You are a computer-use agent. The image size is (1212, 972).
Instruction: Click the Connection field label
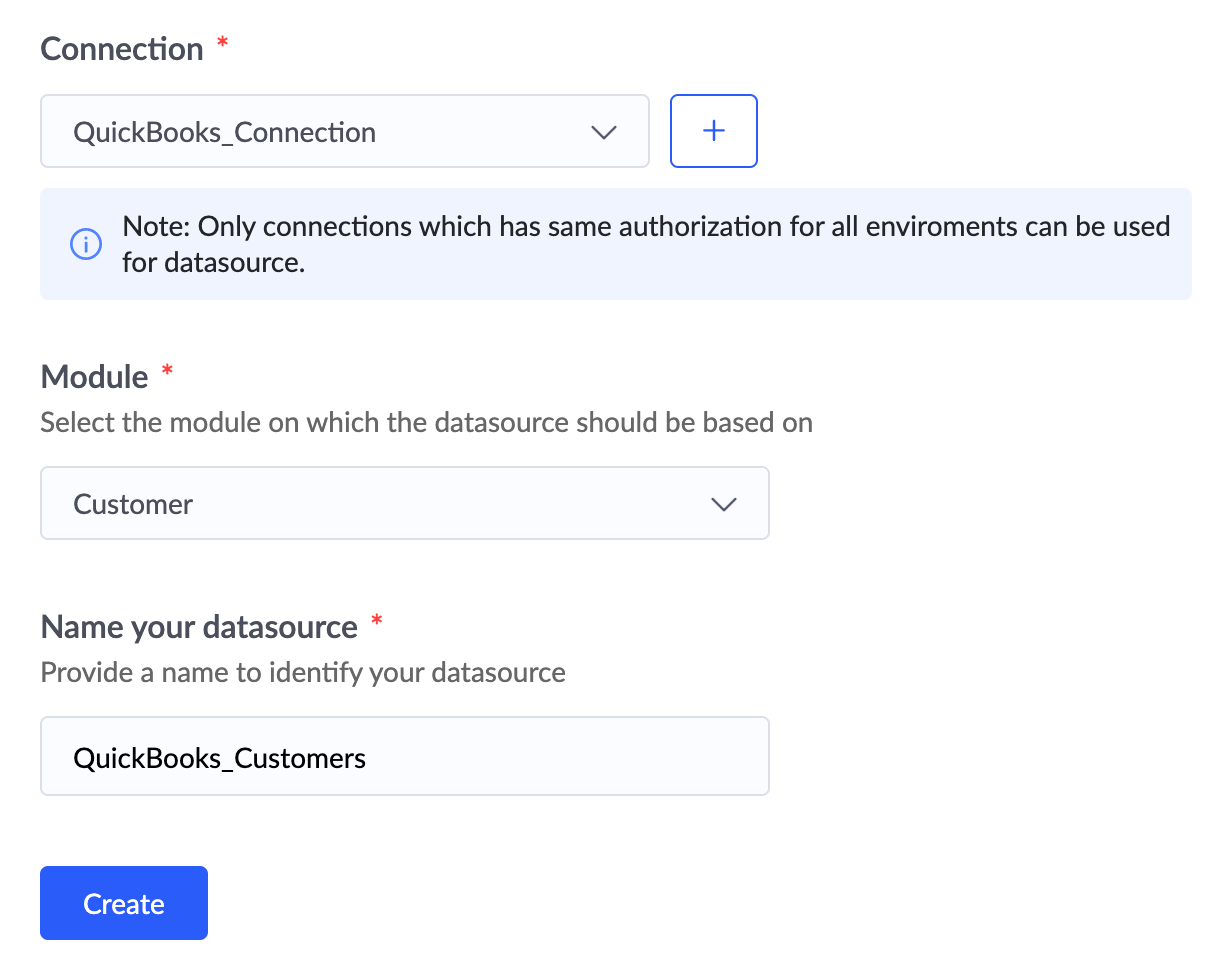click(121, 49)
